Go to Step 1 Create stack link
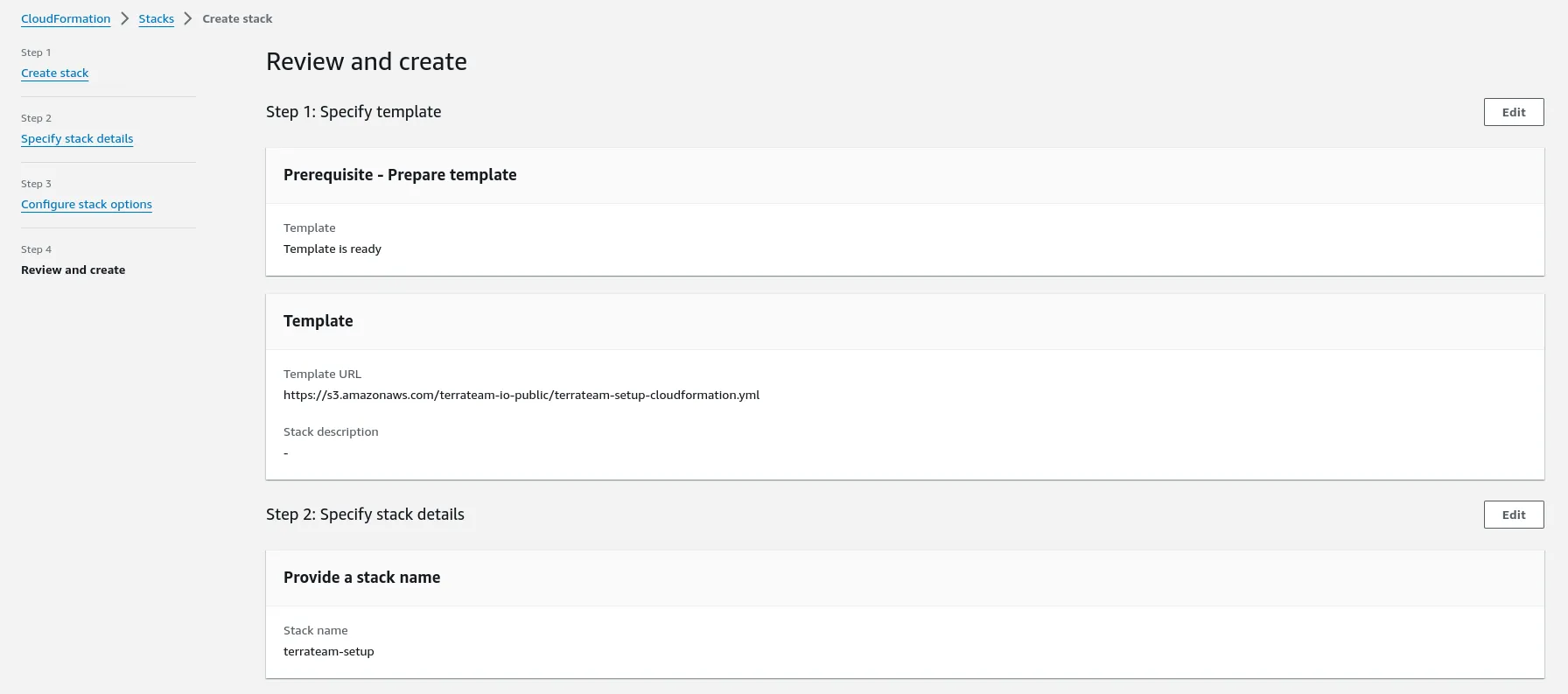This screenshot has height=694, width=1568. tap(54, 74)
